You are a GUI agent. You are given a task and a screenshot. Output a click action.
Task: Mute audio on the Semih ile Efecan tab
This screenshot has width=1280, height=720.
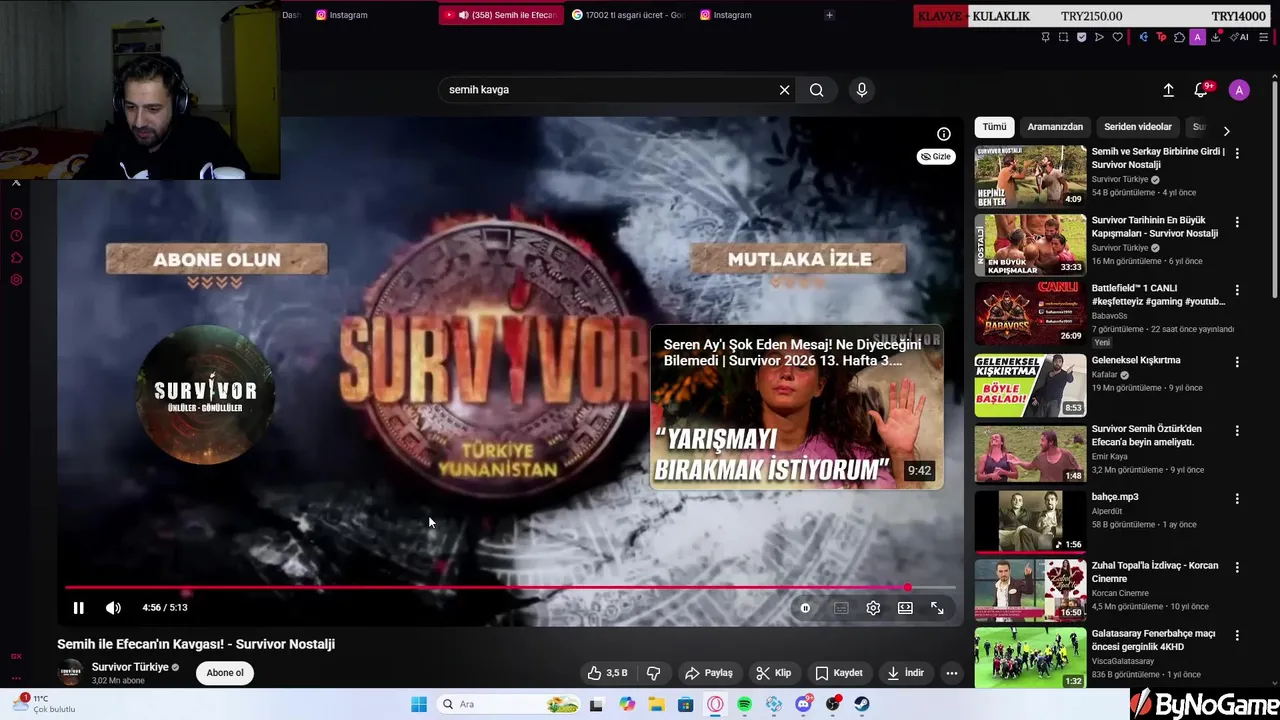click(x=463, y=15)
